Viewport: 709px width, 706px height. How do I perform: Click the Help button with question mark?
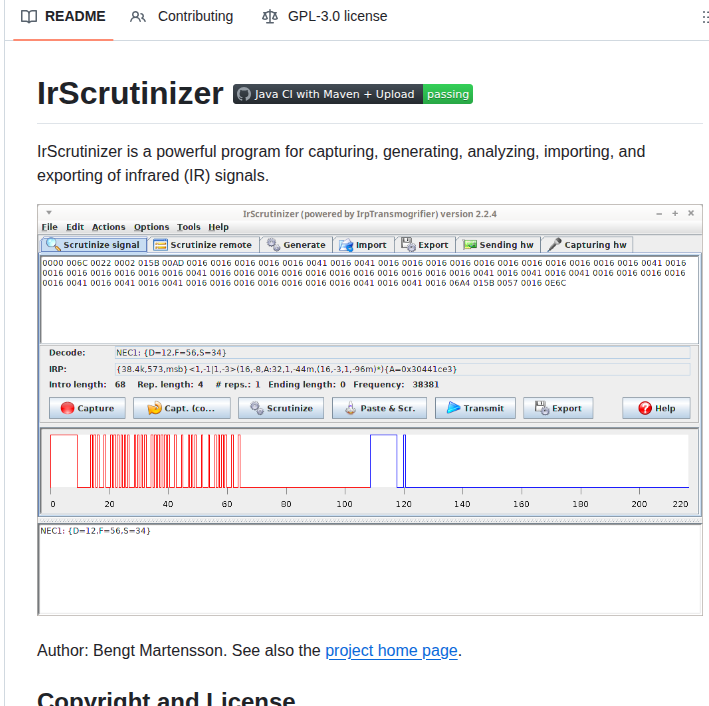[656, 408]
